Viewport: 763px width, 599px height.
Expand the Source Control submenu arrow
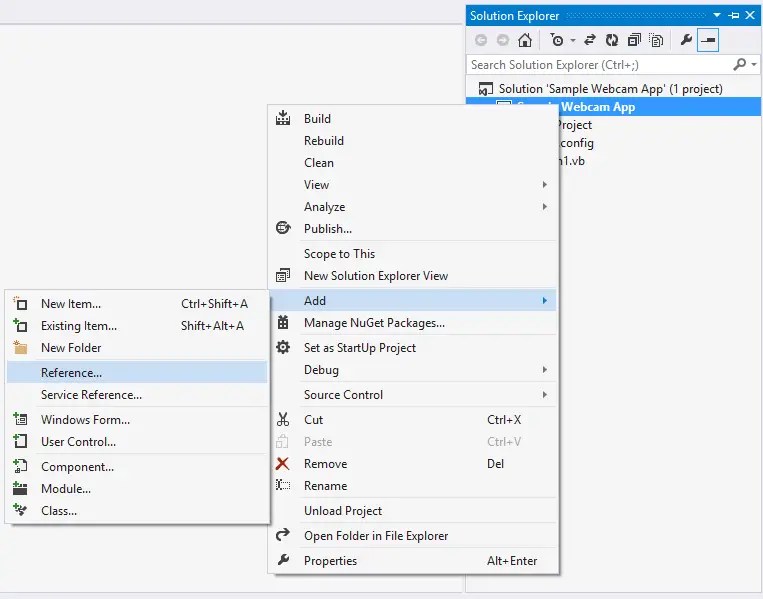click(x=545, y=395)
